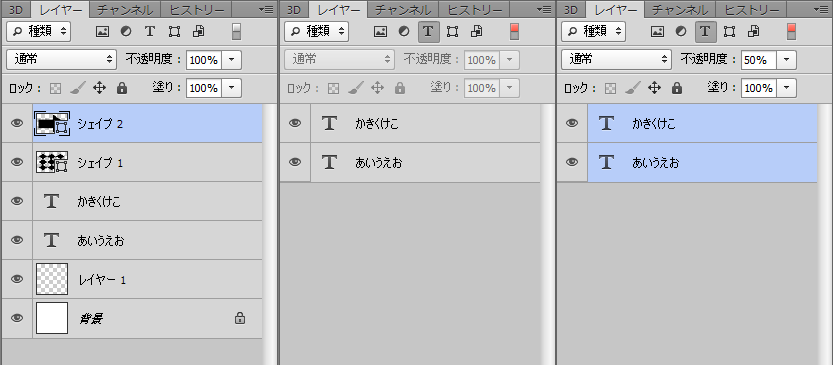Switch to チャンネル tab in middle panel
Viewport: 834px width, 365px height.
403,10
